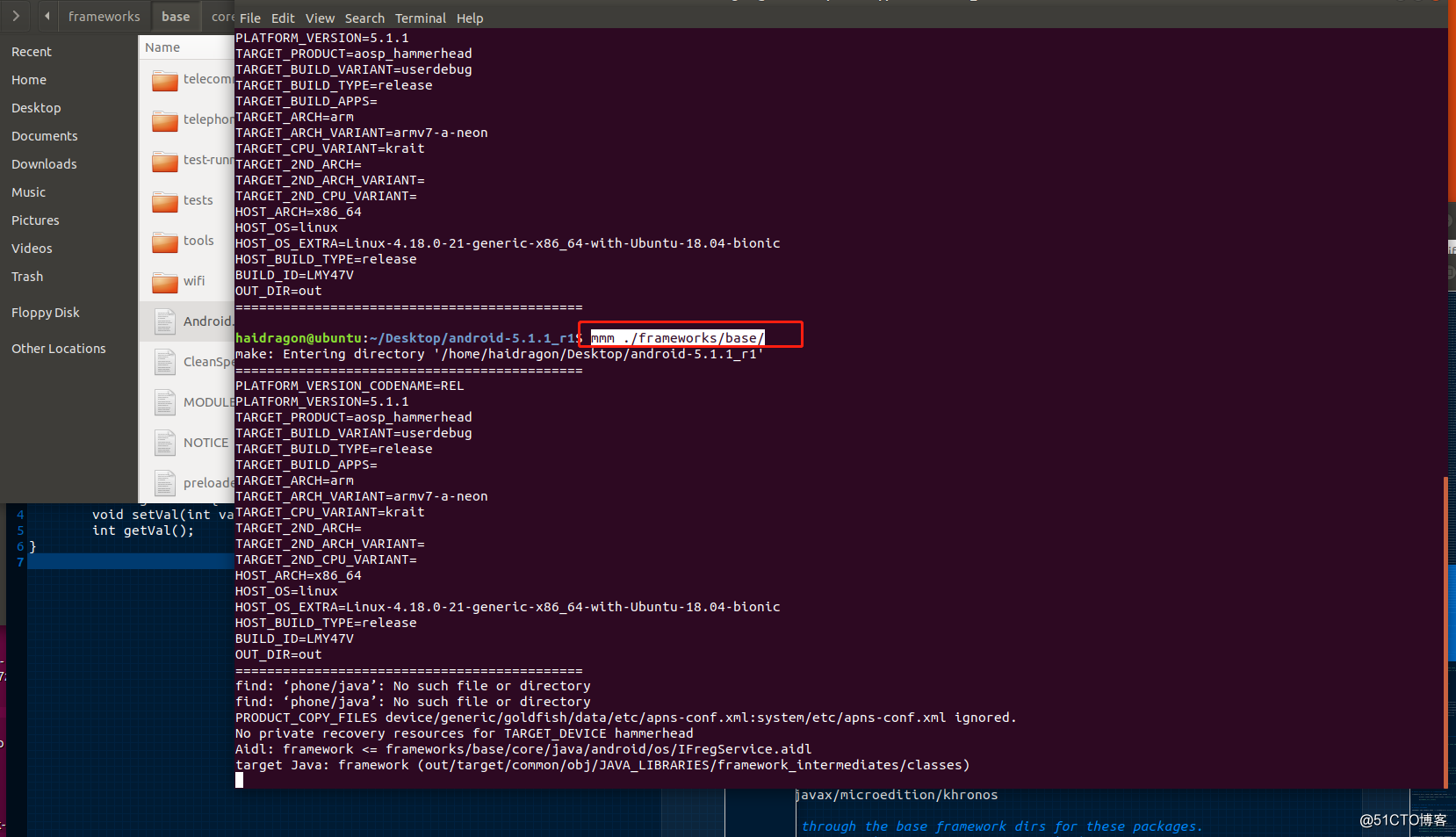This screenshot has height=837, width=1456.
Task: Select the wifi folder icon
Action: pos(164,282)
